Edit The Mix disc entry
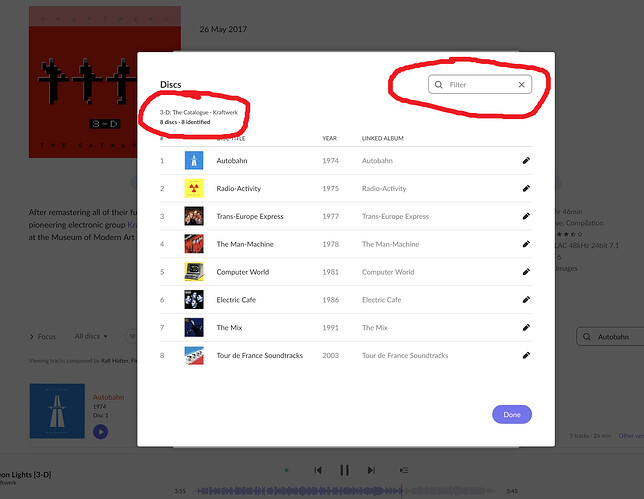 tap(526, 327)
